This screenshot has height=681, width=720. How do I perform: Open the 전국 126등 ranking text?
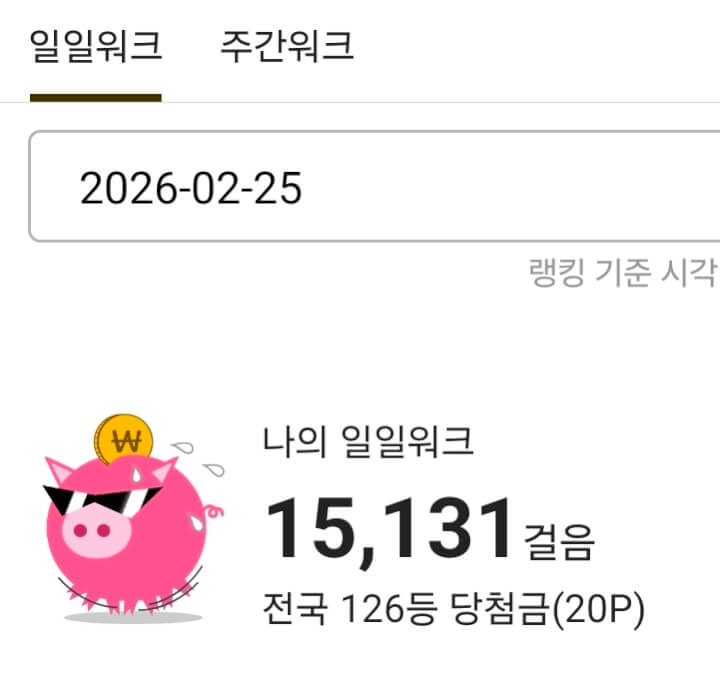click(349, 609)
